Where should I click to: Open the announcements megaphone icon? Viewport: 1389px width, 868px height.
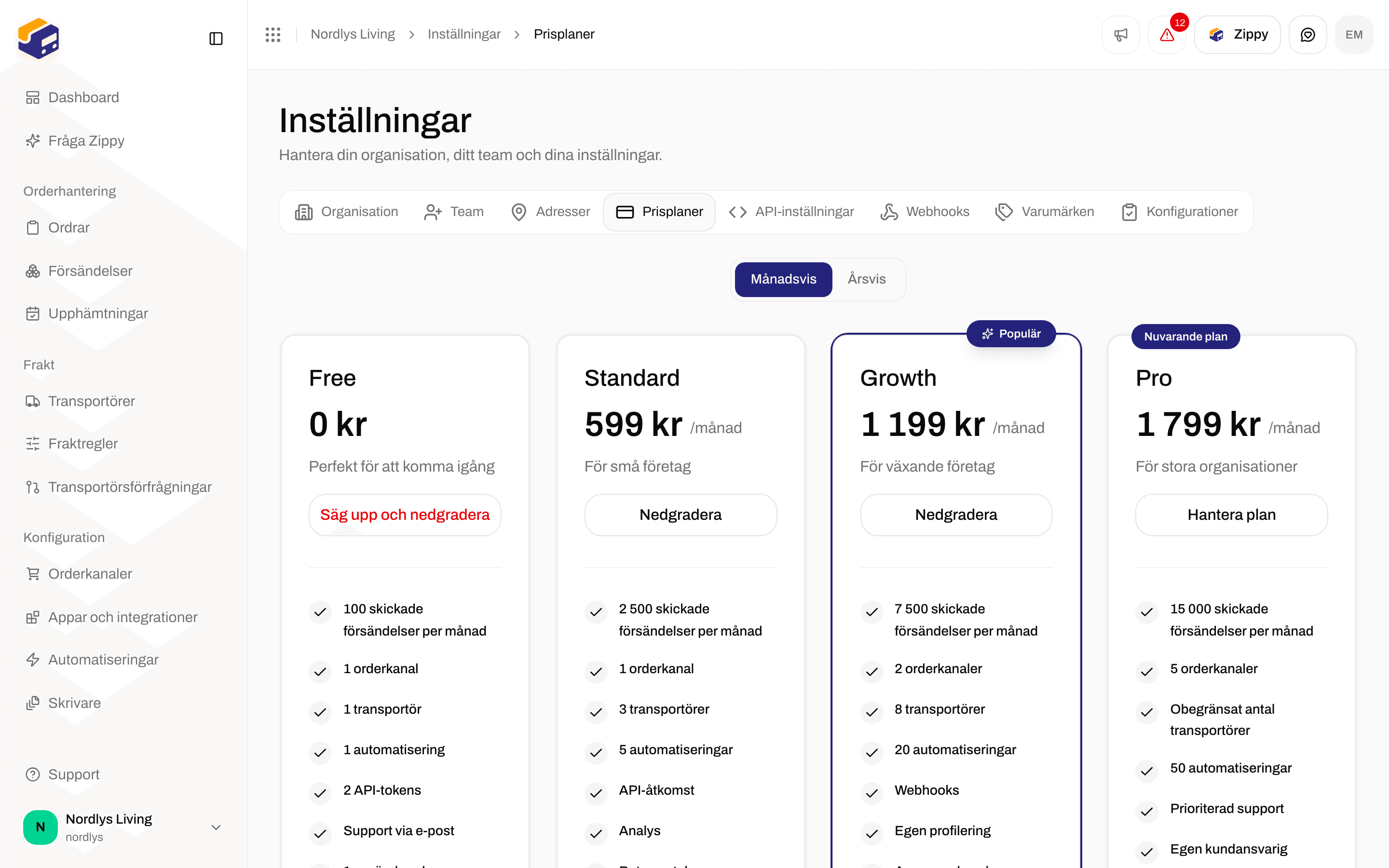[x=1120, y=34]
